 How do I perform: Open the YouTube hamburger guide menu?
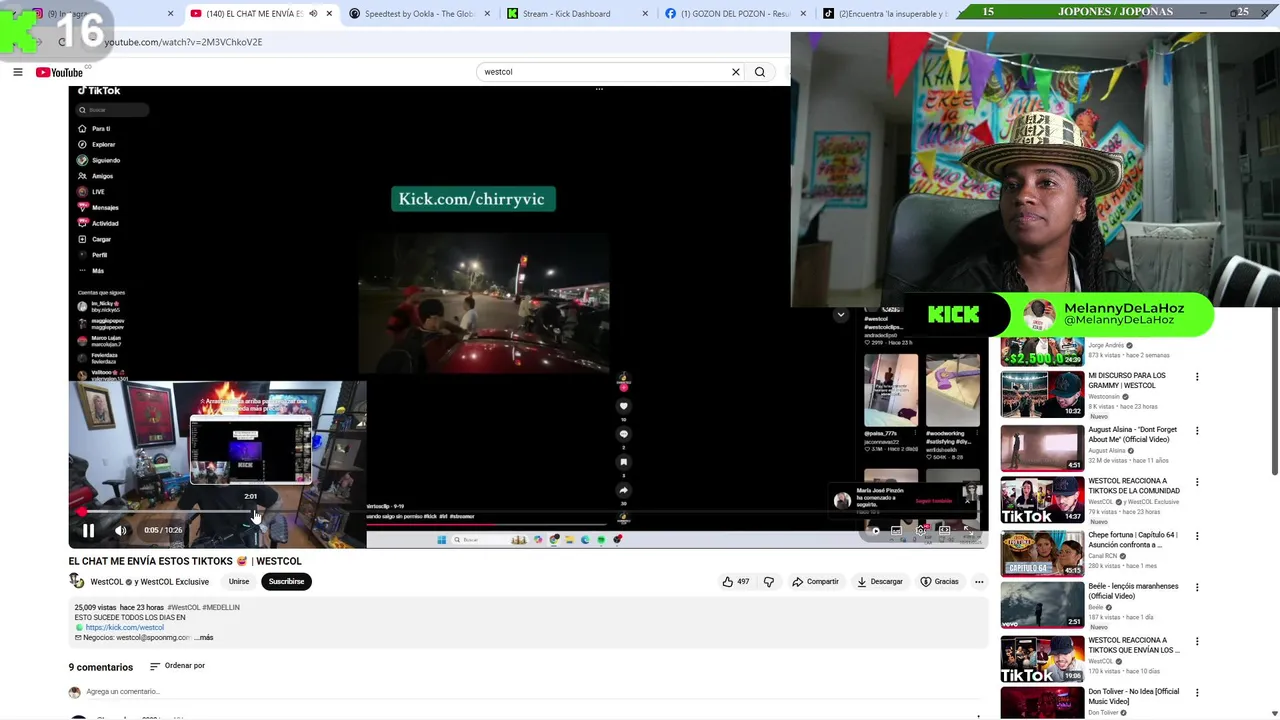pos(17,72)
